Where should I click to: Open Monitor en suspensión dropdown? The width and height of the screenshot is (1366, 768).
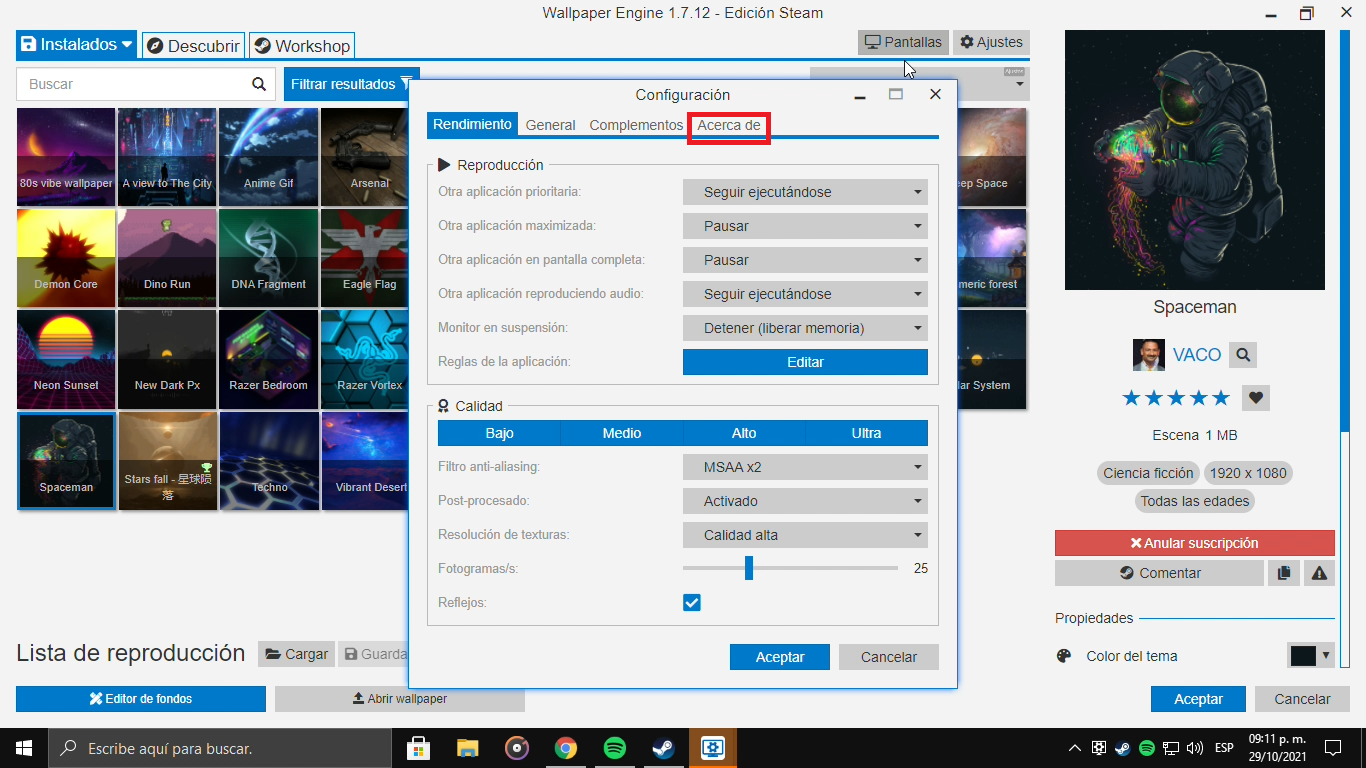(x=805, y=328)
